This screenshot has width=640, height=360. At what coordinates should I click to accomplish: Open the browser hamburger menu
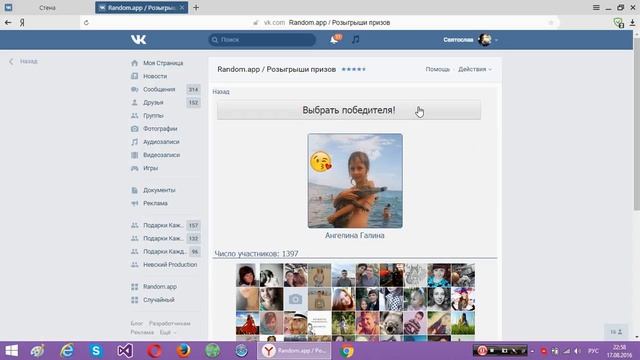tap(596, 7)
